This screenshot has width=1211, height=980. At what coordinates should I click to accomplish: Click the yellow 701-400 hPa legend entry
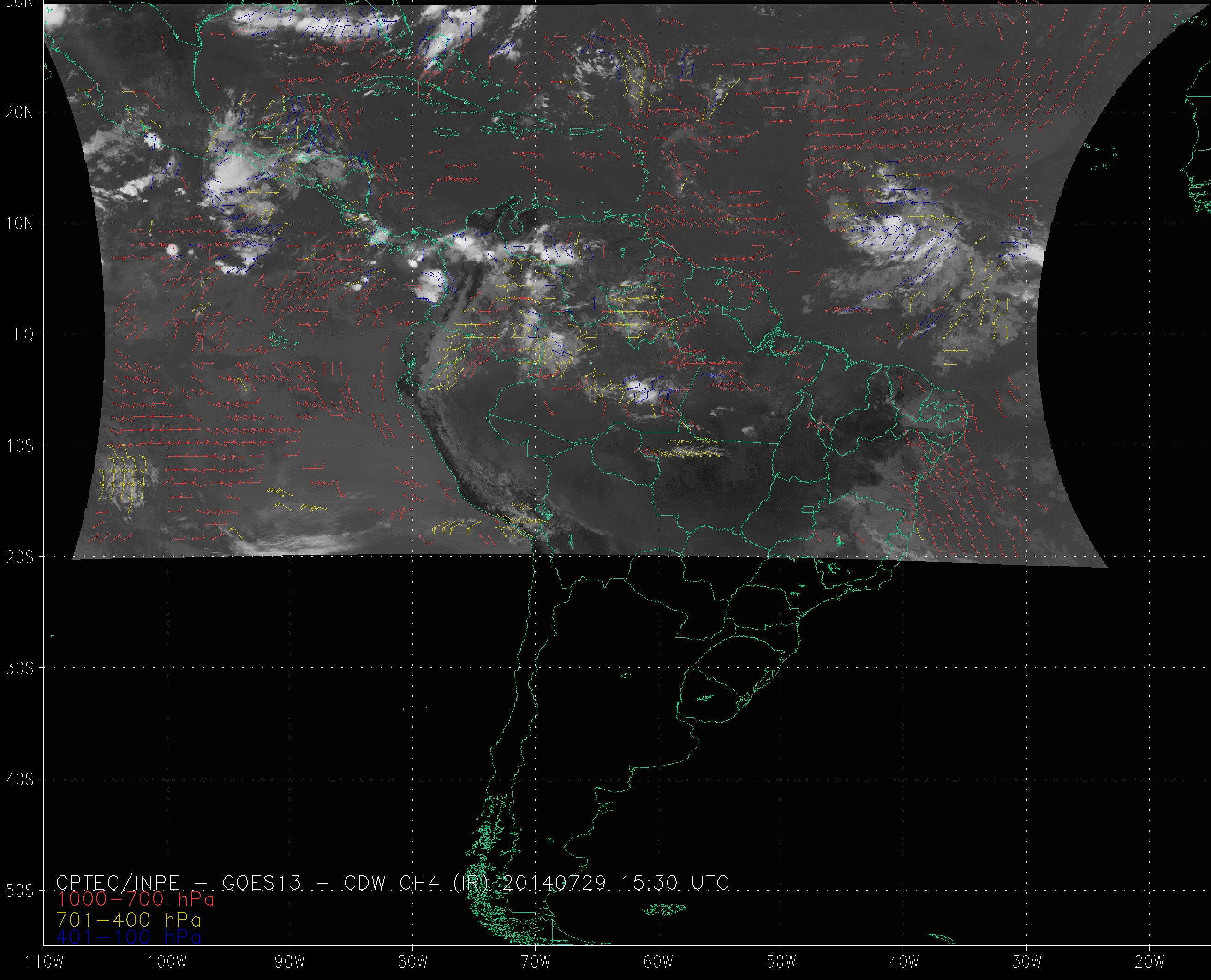pyautogui.click(x=129, y=919)
